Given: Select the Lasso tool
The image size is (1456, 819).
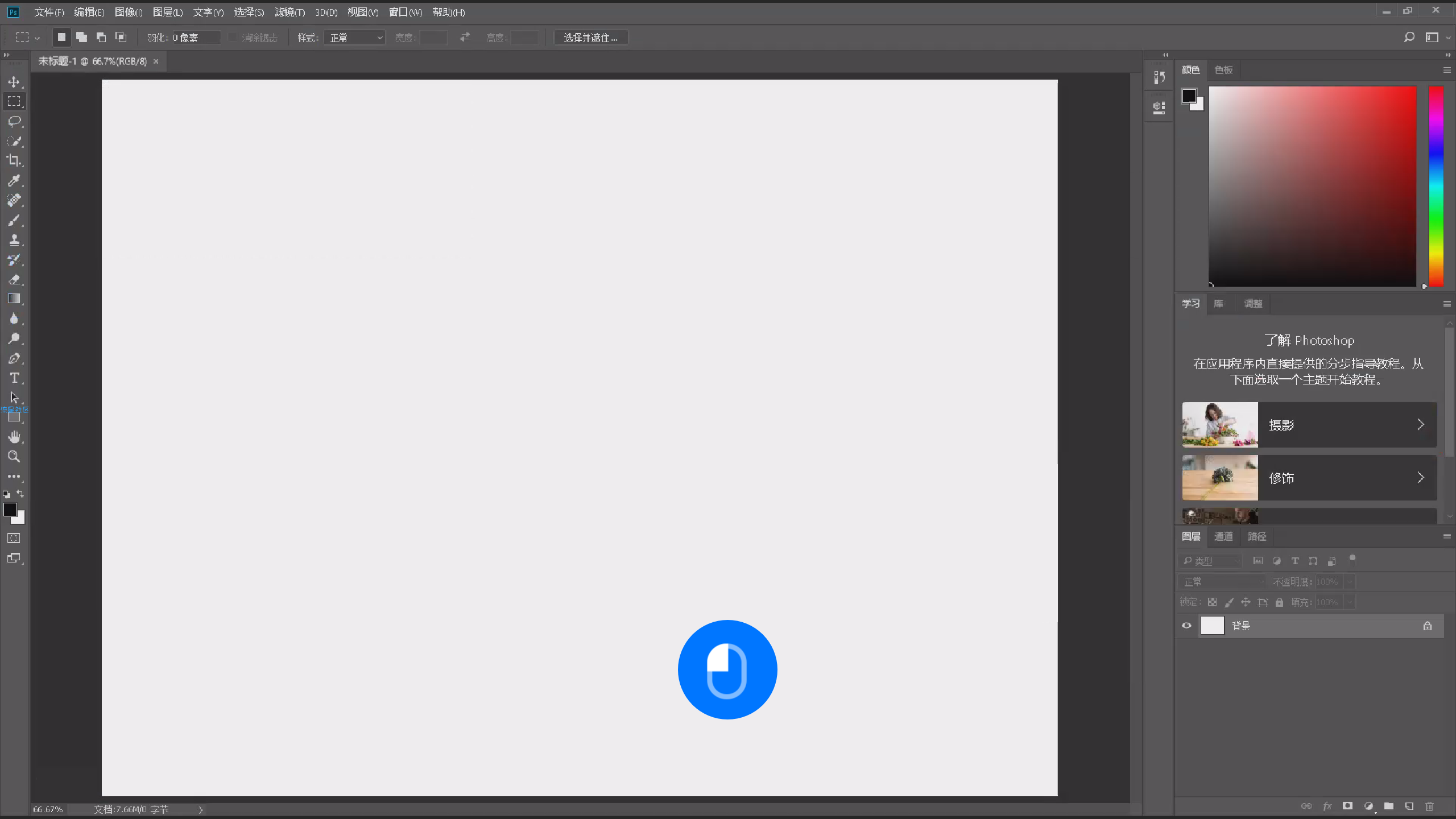Looking at the screenshot, I should (14, 121).
